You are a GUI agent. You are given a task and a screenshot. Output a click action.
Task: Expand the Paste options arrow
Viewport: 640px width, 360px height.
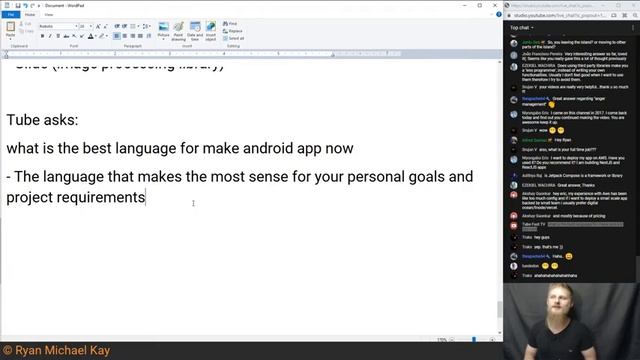coord(10,39)
